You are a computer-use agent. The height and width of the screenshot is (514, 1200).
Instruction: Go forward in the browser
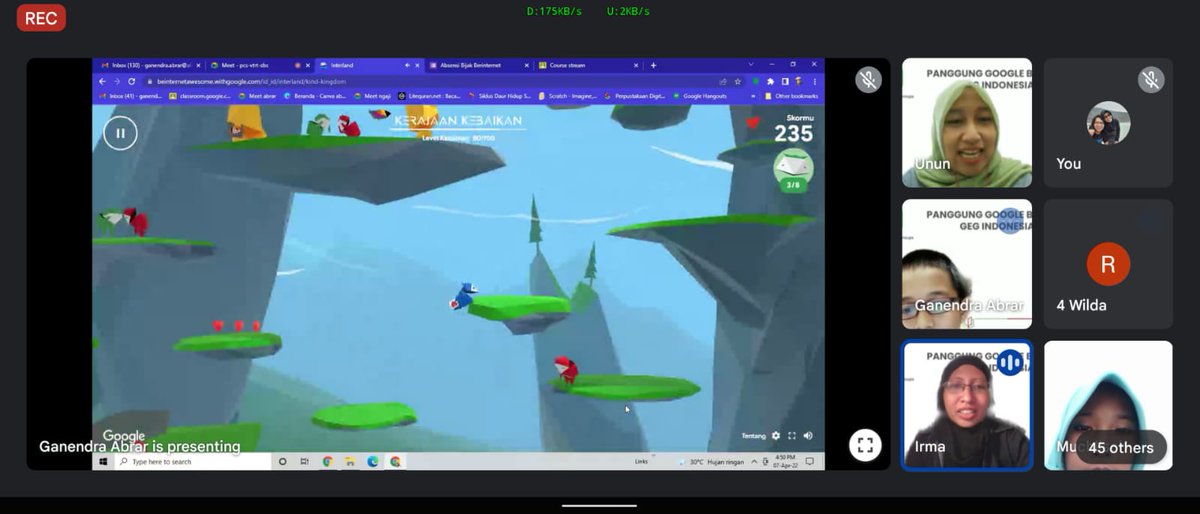[117, 81]
